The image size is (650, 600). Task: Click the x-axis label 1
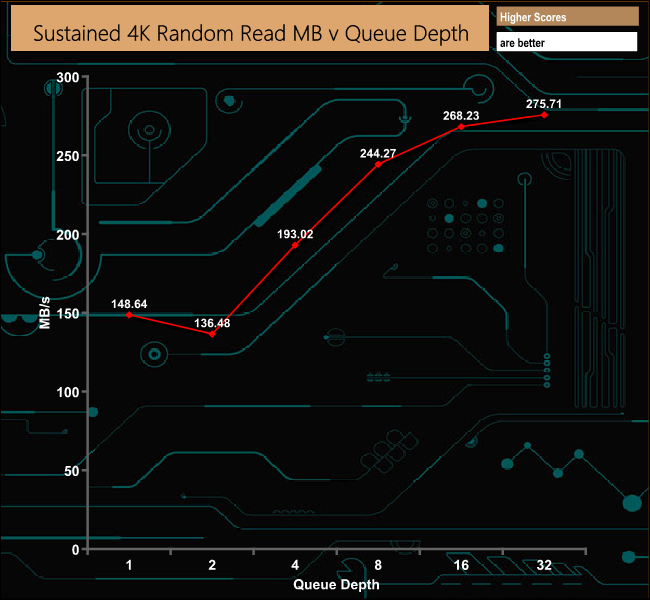pyautogui.click(x=129, y=565)
